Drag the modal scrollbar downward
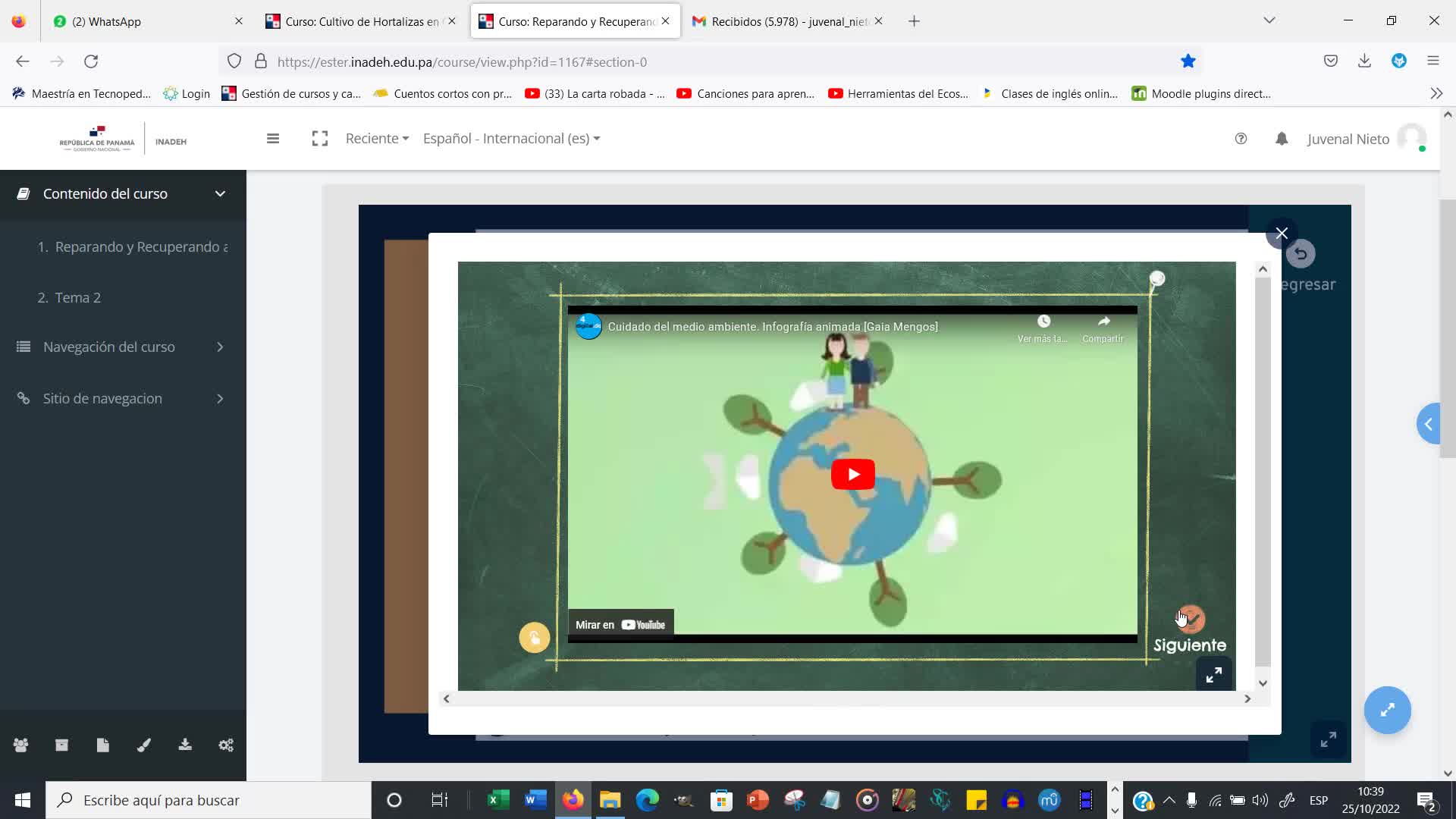 pos(1264,684)
